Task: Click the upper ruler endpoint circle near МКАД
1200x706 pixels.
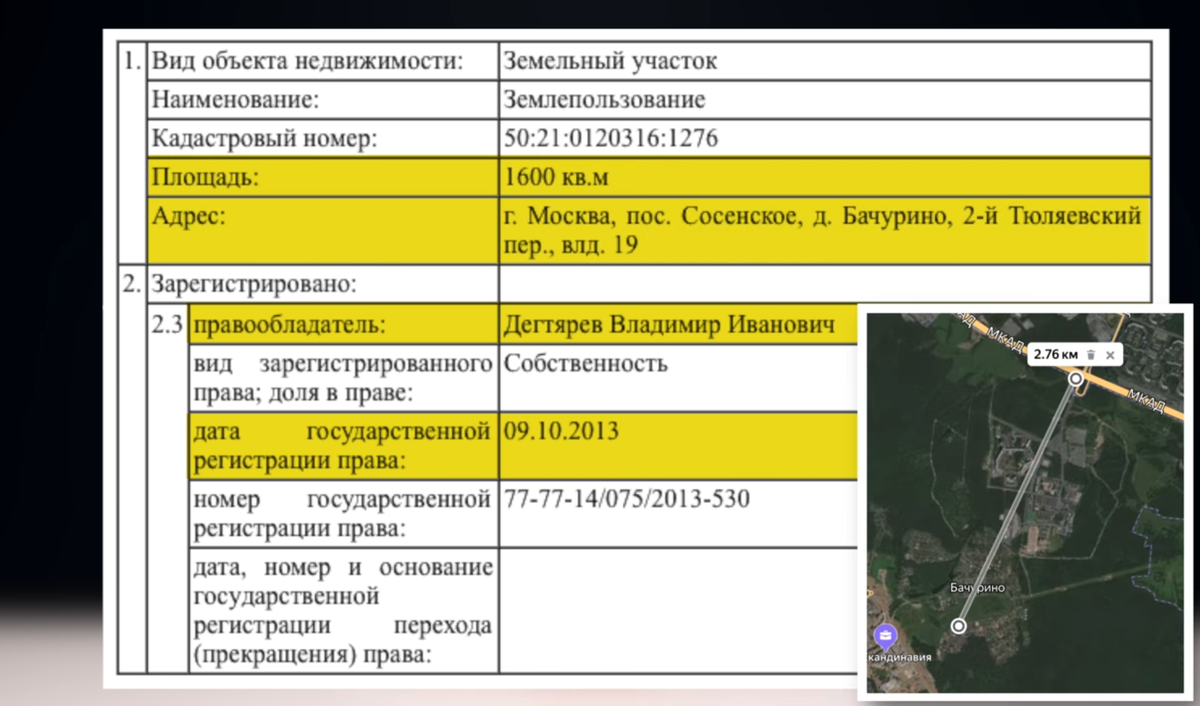Action: tap(1077, 379)
